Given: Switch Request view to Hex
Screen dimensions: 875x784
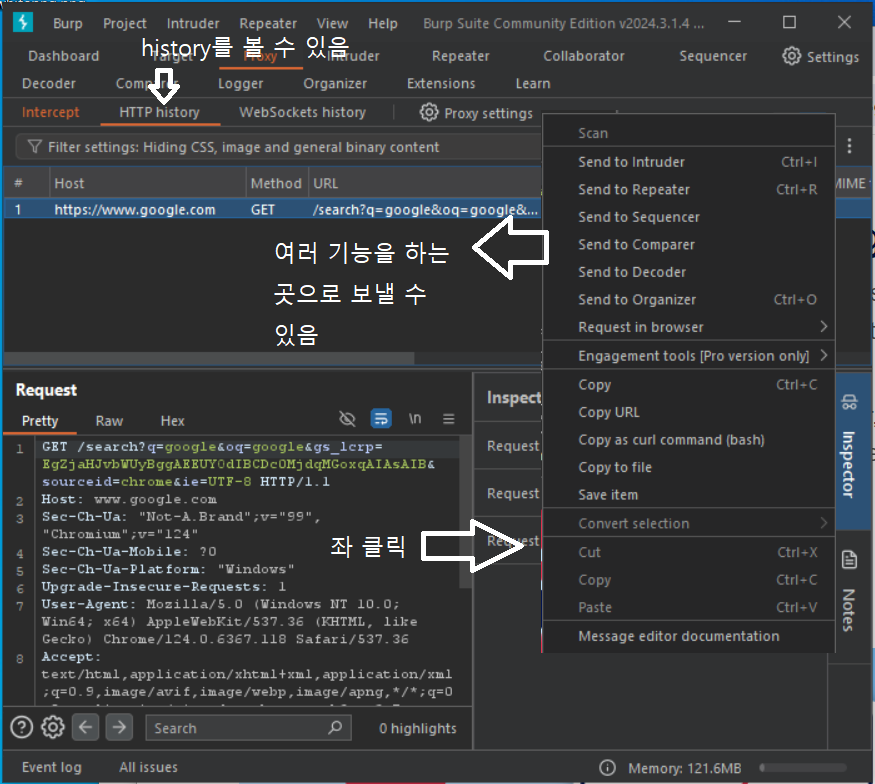Looking at the screenshot, I should click(172, 421).
